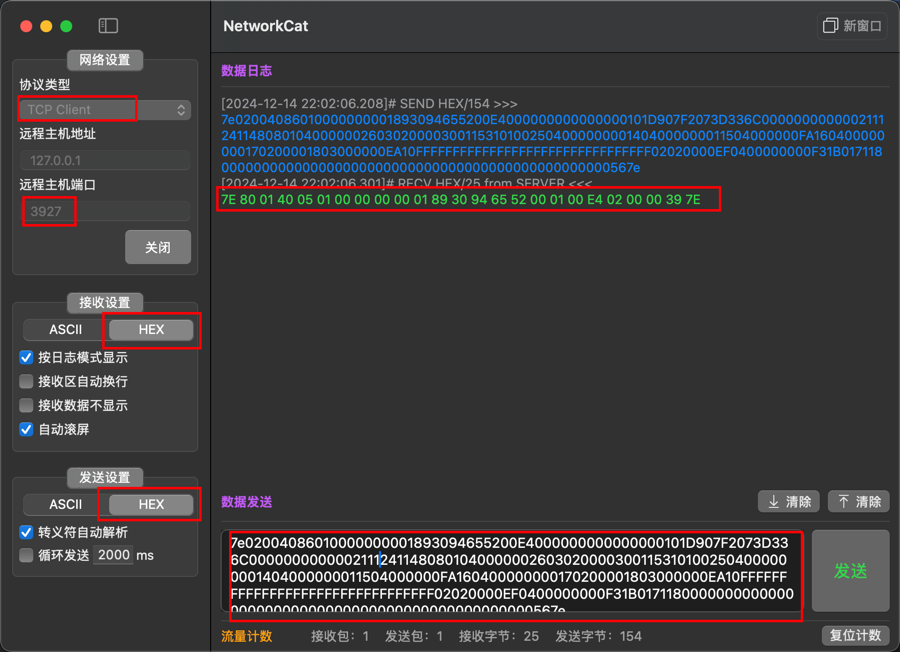The image size is (900, 652).
Task: Click the 关闭 connection button
Action: click(x=158, y=247)
